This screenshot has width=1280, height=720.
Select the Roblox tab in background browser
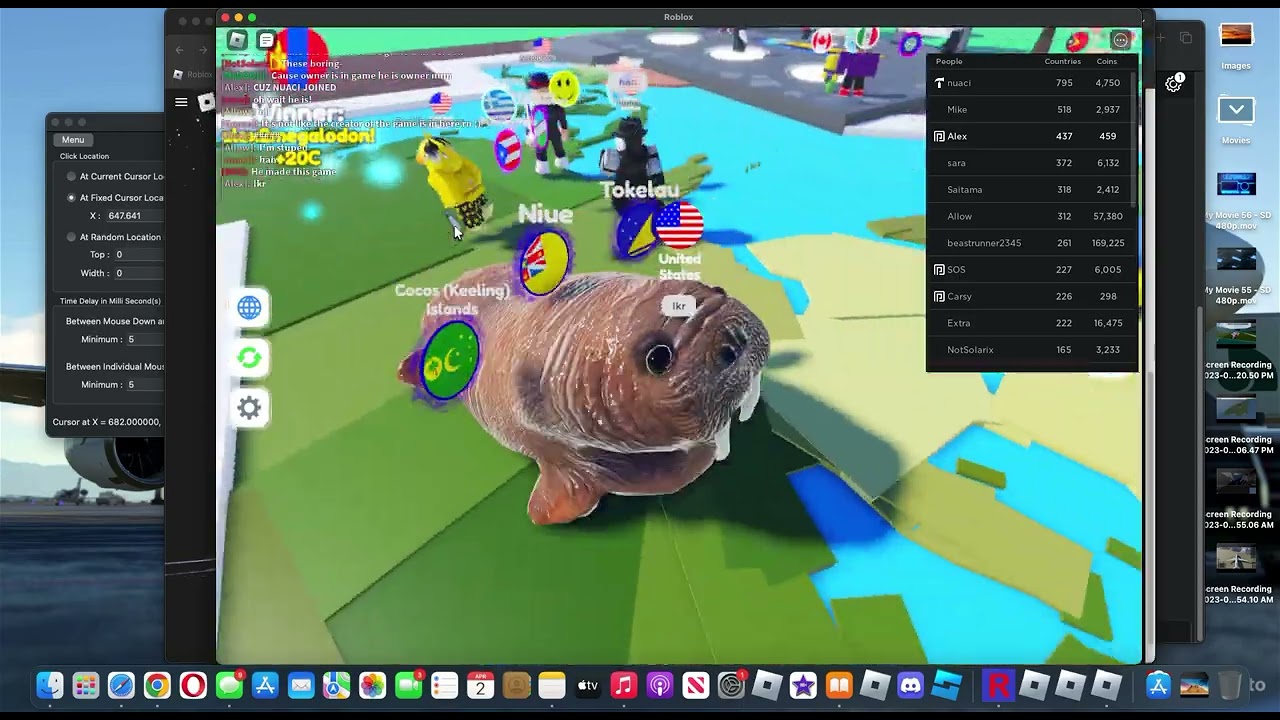point(193,74)
